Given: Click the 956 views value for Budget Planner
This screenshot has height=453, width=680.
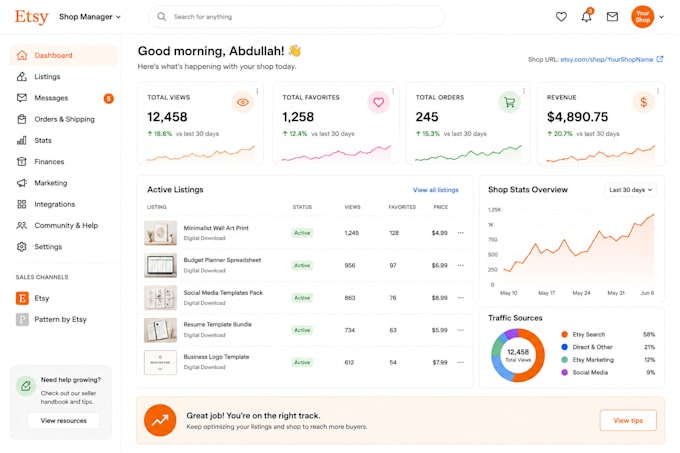Looking at the screenshot, I should pyautogui.click(x=350, y=265).
